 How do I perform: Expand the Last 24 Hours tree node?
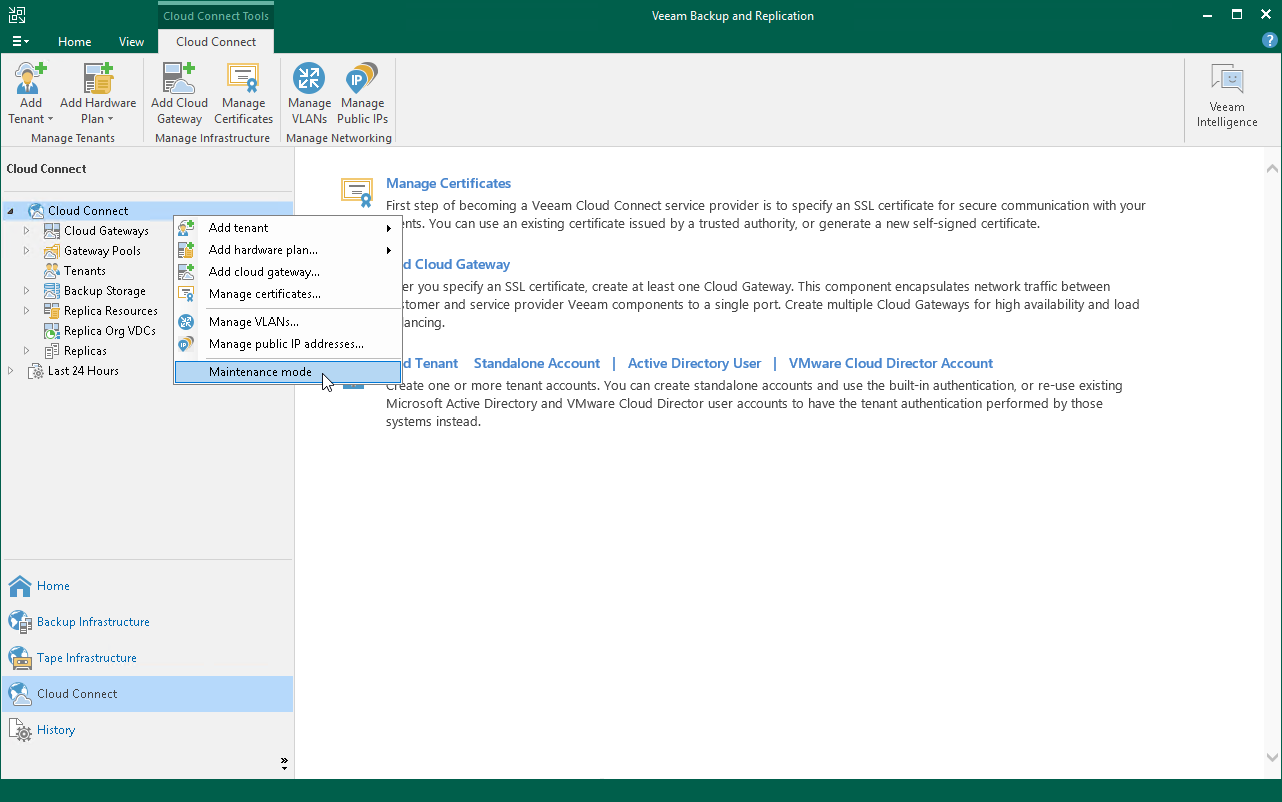(11, 371)
